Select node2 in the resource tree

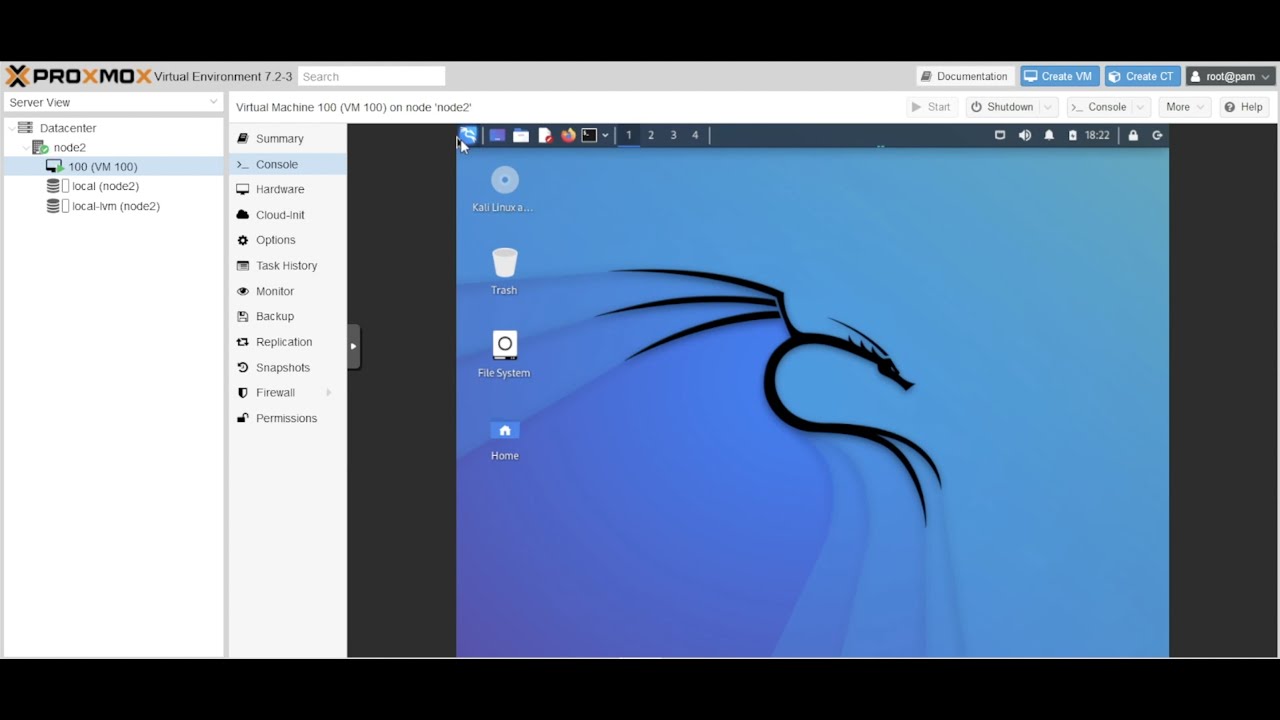(70, 148)
